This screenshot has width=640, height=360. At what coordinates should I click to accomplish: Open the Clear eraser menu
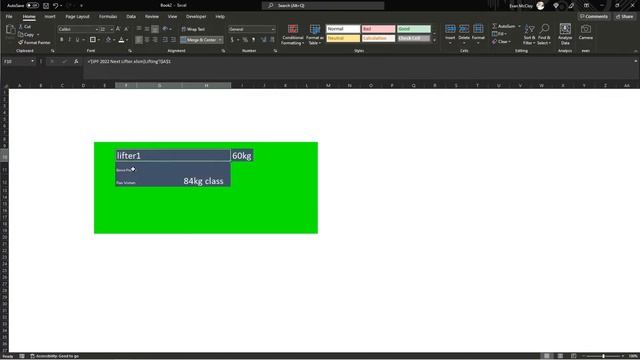501,42
